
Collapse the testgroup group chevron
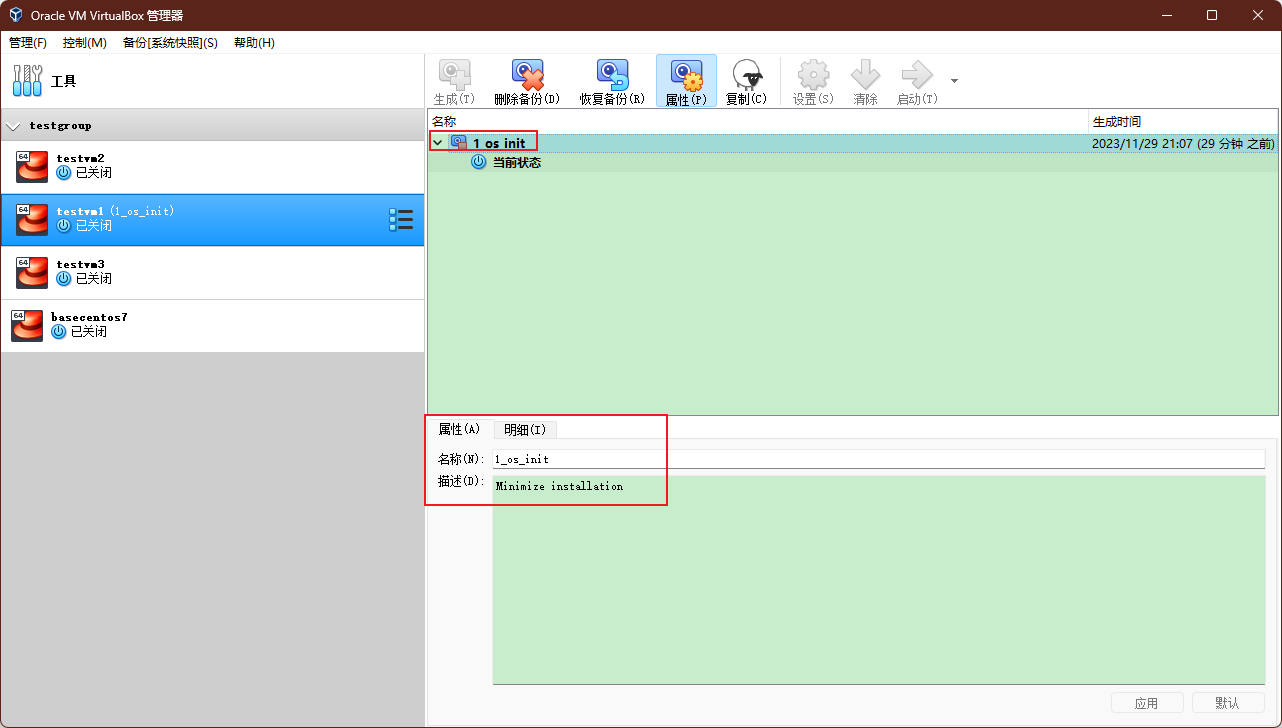click(x=13, y=126)
